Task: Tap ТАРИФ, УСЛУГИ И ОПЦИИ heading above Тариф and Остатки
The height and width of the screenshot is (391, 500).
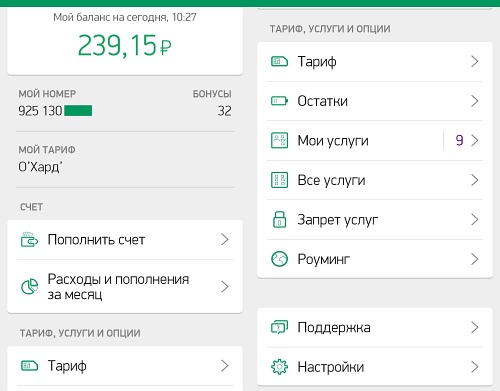Action: [330, 29]
